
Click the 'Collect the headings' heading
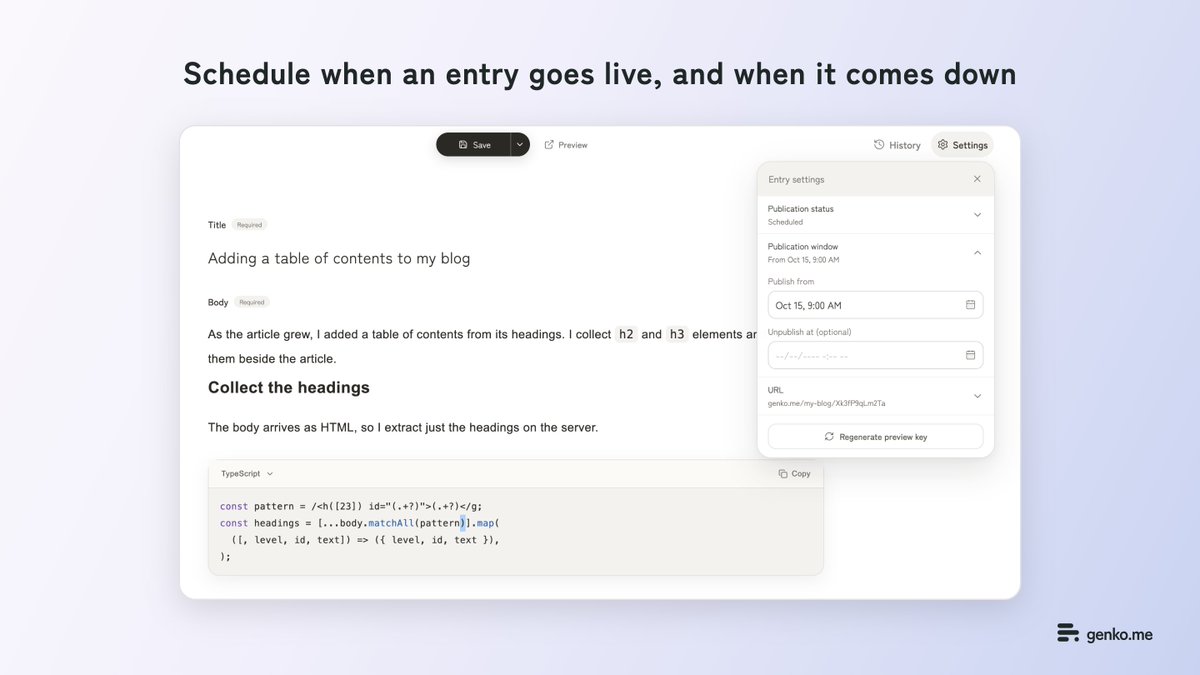tap(289, 388)
